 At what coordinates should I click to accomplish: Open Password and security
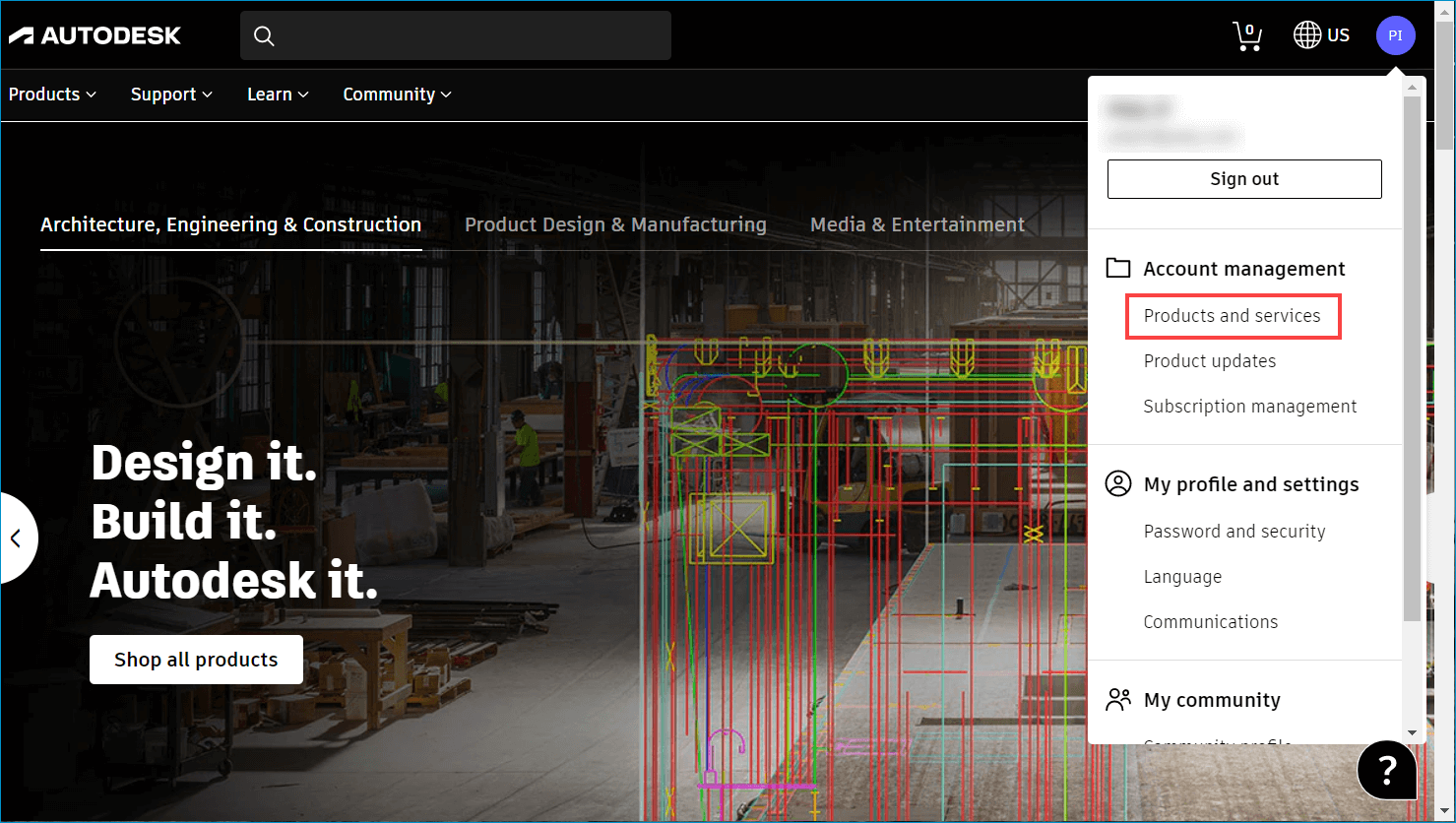1234,532
